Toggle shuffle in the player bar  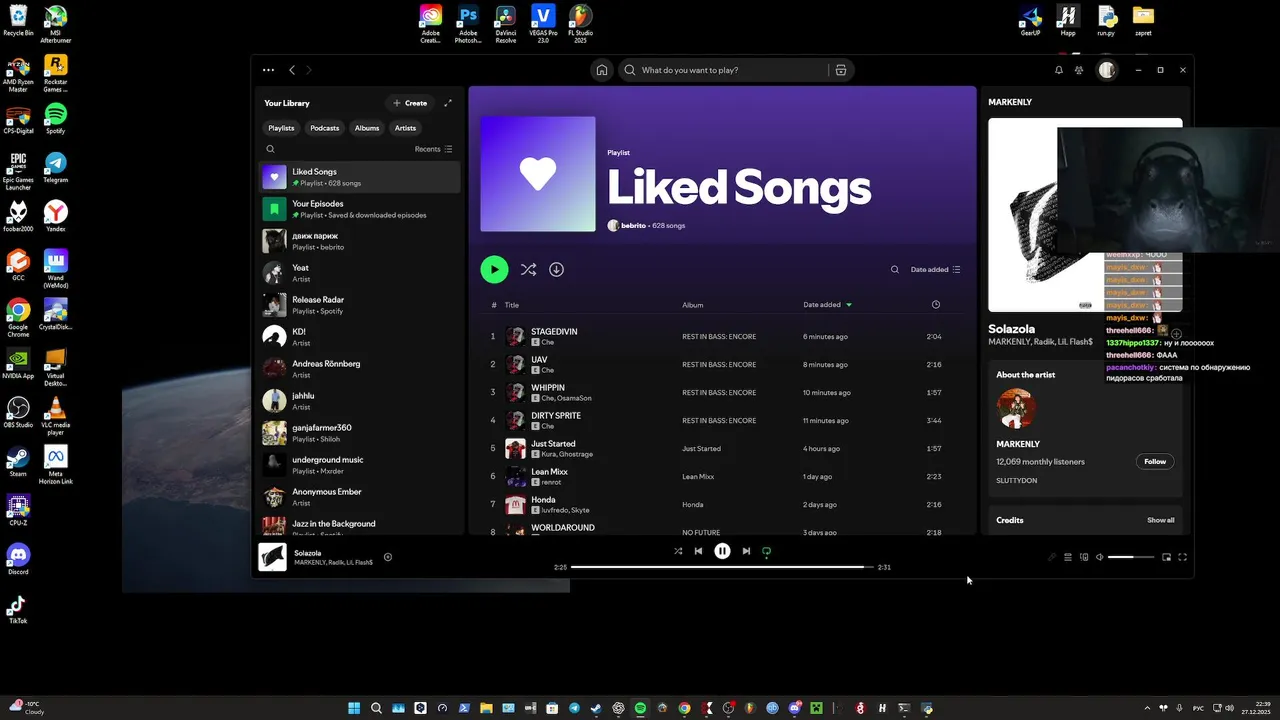tap(678, 551)
